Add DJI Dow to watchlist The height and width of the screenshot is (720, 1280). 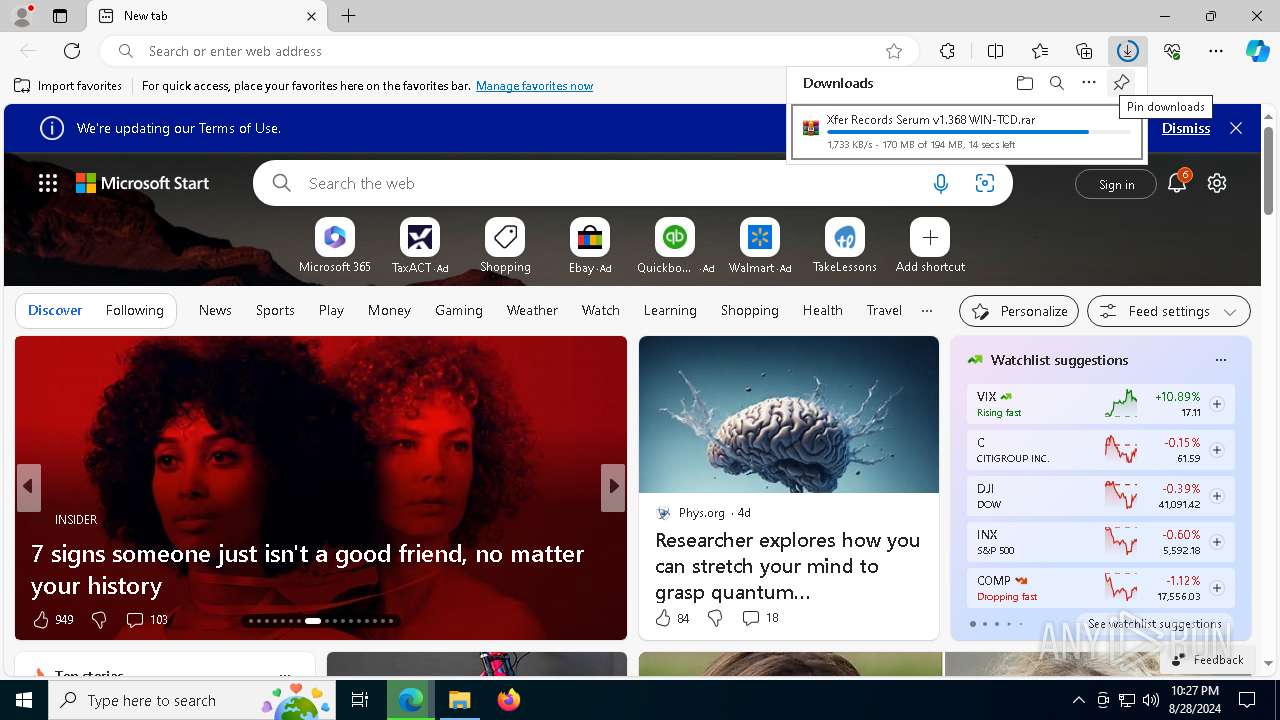[x=1217, y=496]
